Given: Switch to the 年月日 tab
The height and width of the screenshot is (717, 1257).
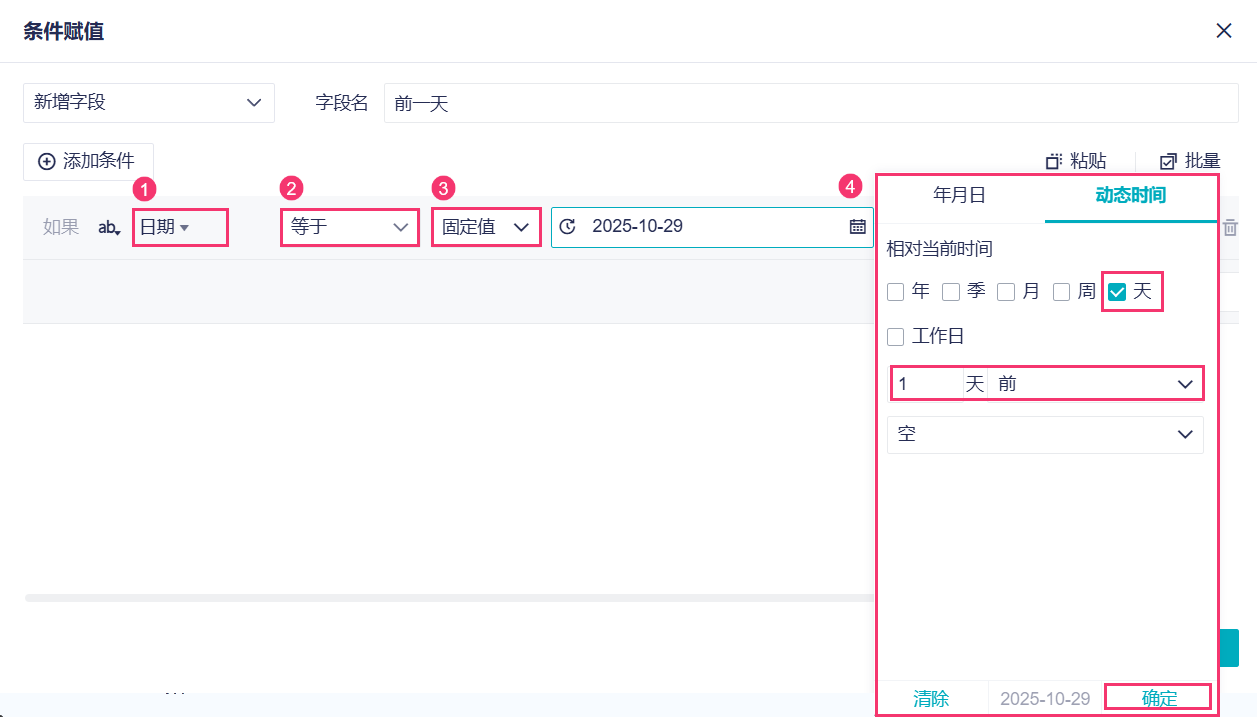Looking at the screenshot, I should click(959, 195).
